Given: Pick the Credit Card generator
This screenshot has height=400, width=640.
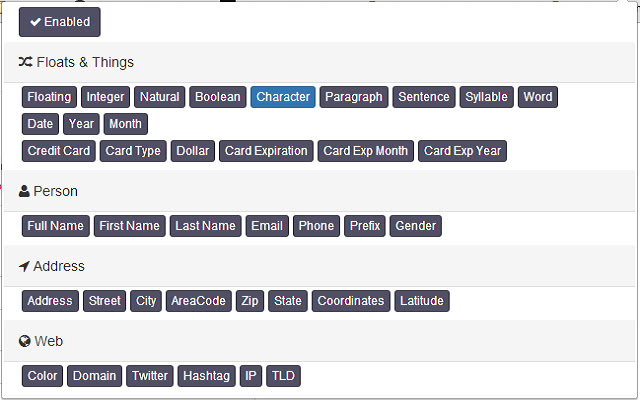Looking at the screenshot, I should click(x=59, y=151).
